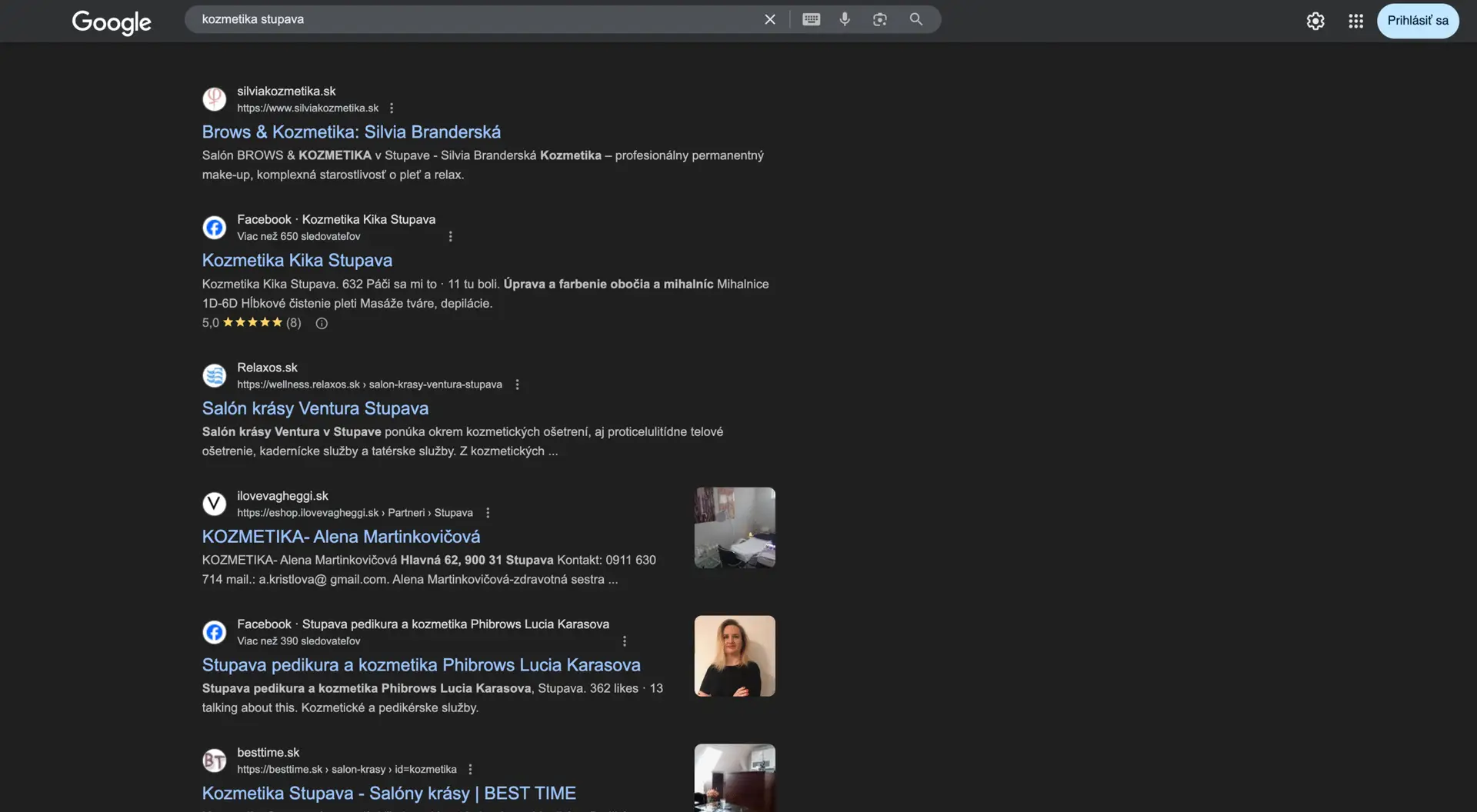Click besttime.sk site favicon
Viewport: 1477px width, 812px height.
coord(215,760)
